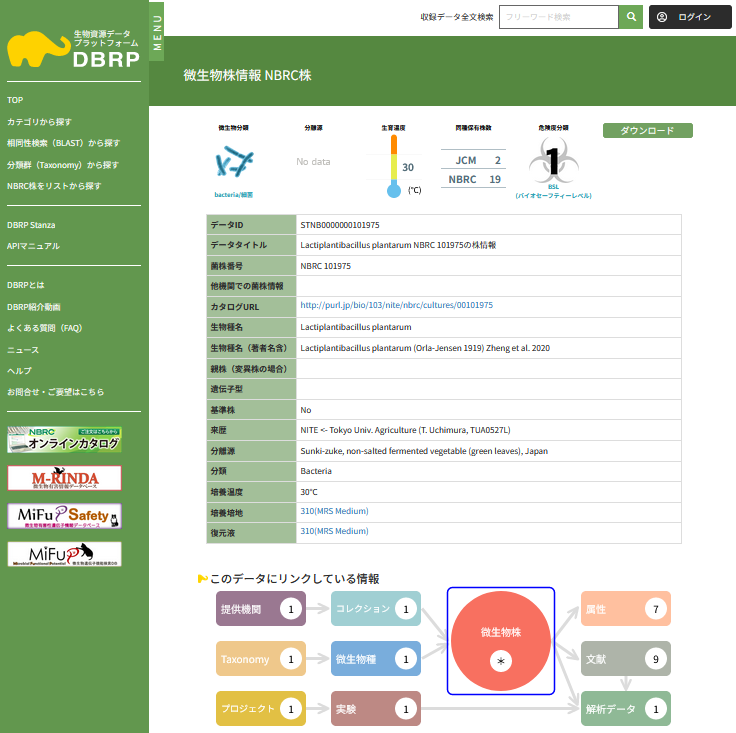Focus the フリーワード検索 search field
This screenshot has height=733, width=736.
tap(558, 17)
